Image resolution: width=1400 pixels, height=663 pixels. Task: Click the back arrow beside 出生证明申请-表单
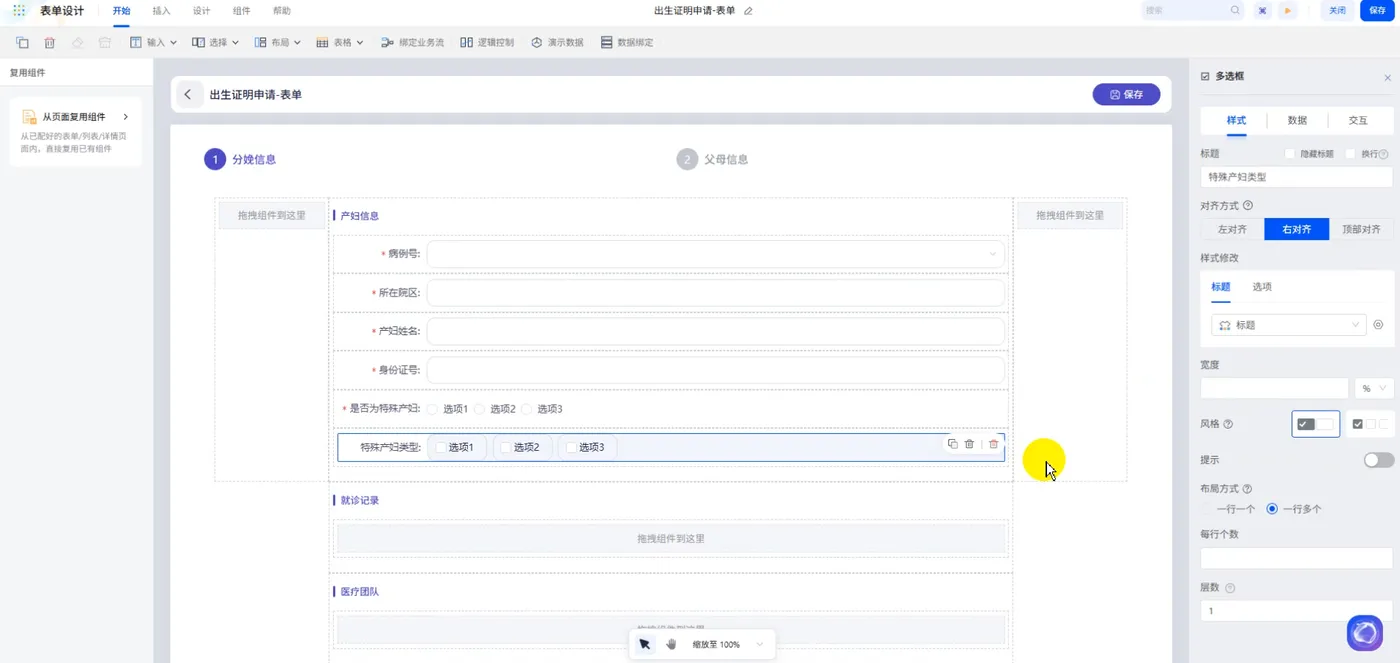(187, 94)
